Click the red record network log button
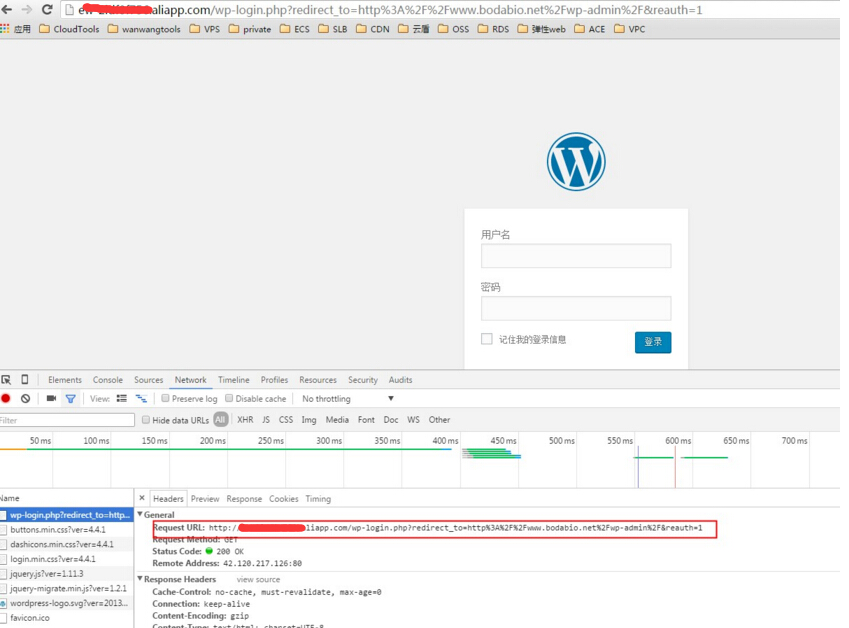Screen dimensions: 849x628 (x=6, y=398)
